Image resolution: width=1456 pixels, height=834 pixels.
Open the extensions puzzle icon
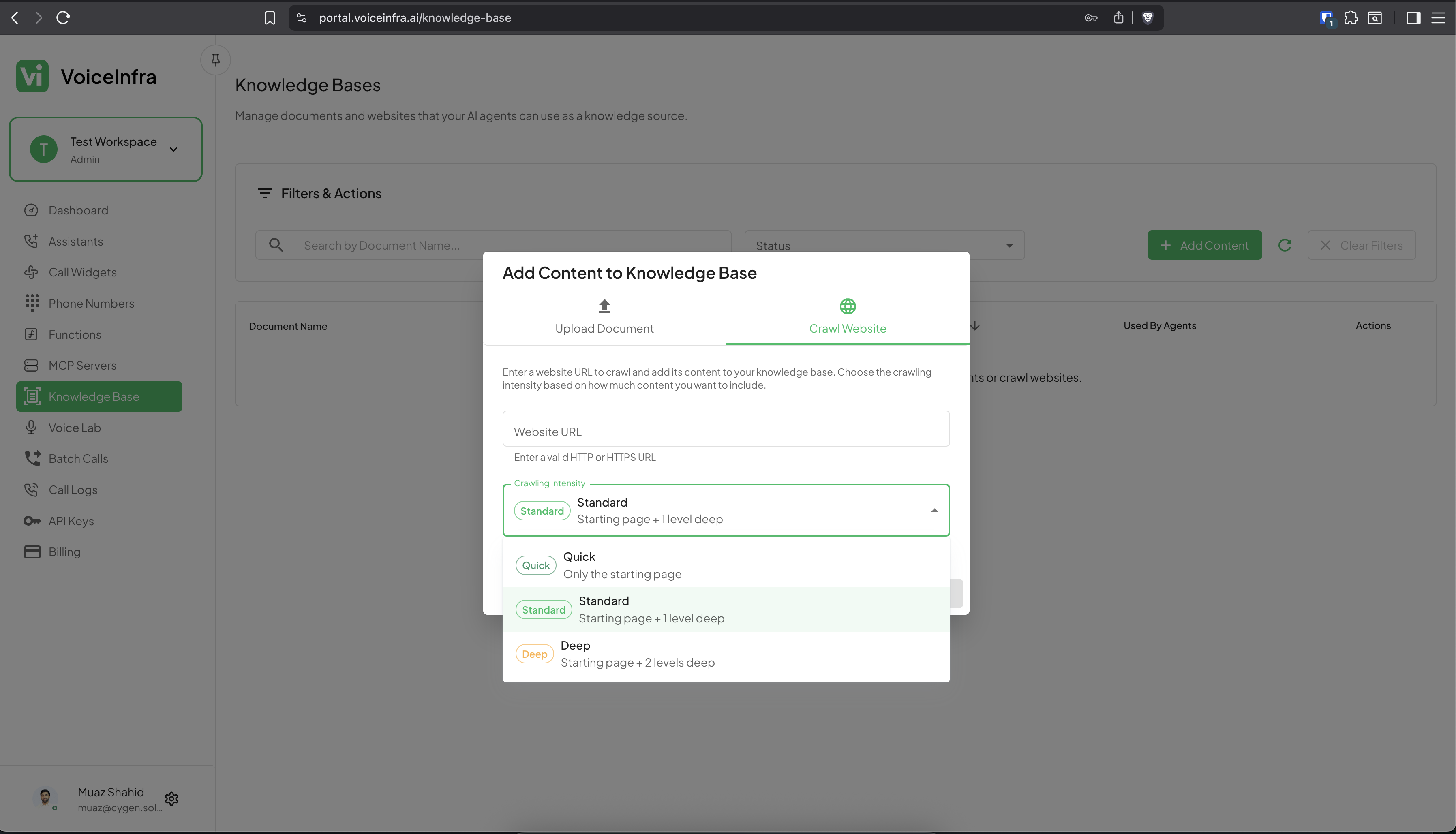1351,18
